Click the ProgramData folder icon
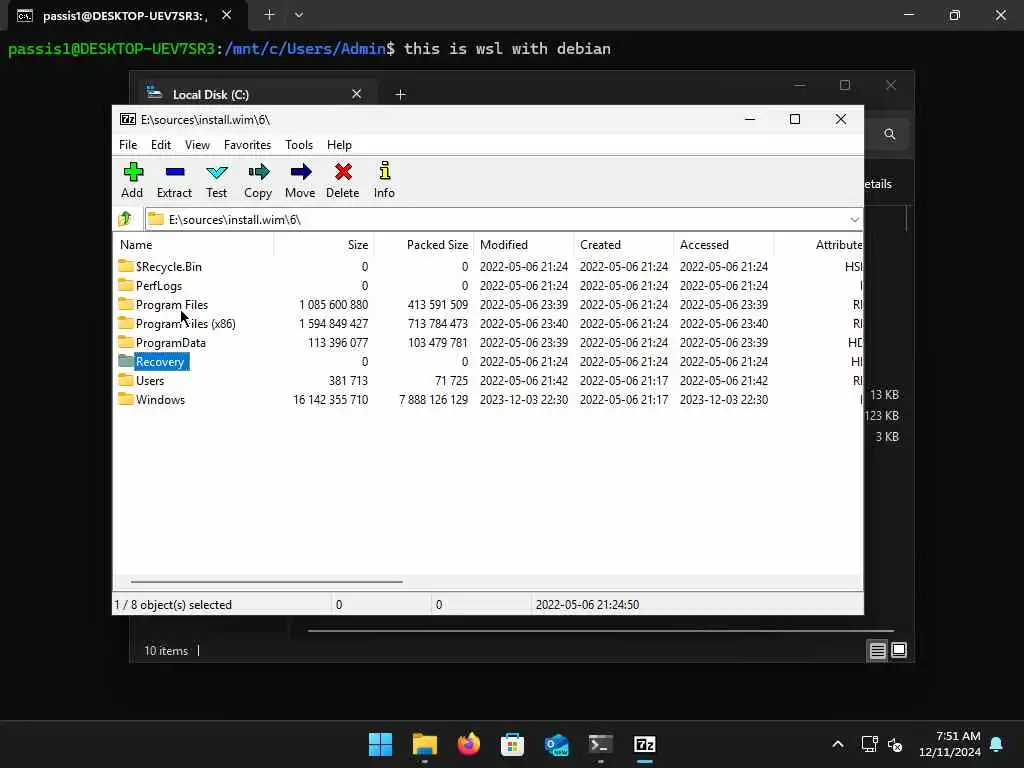The height and width of the screenshot is (768, 1024). click(126, 342)
